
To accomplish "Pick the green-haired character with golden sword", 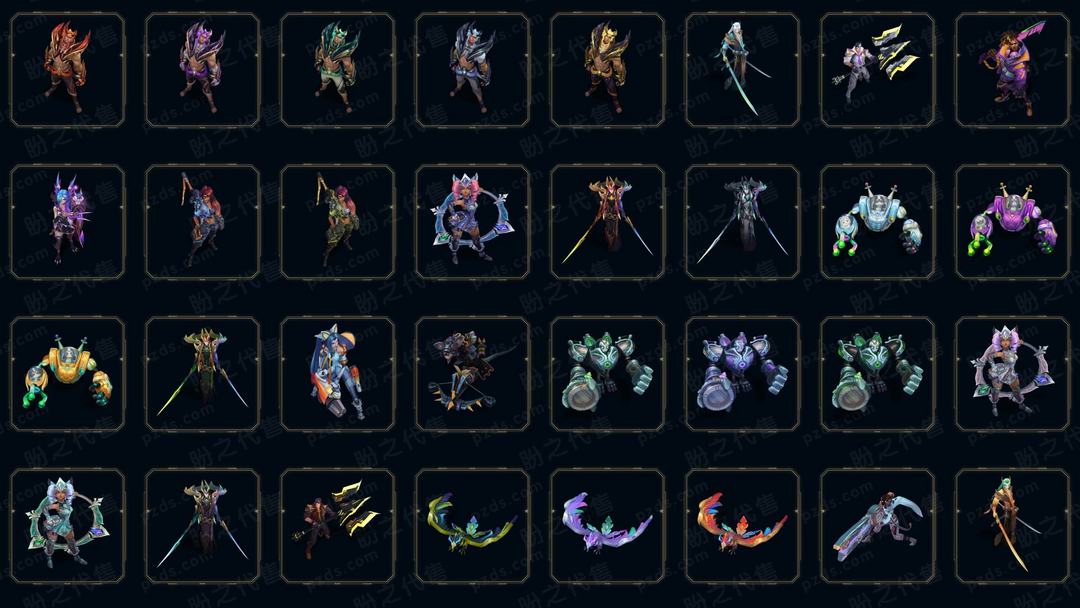I will 1012,526.
